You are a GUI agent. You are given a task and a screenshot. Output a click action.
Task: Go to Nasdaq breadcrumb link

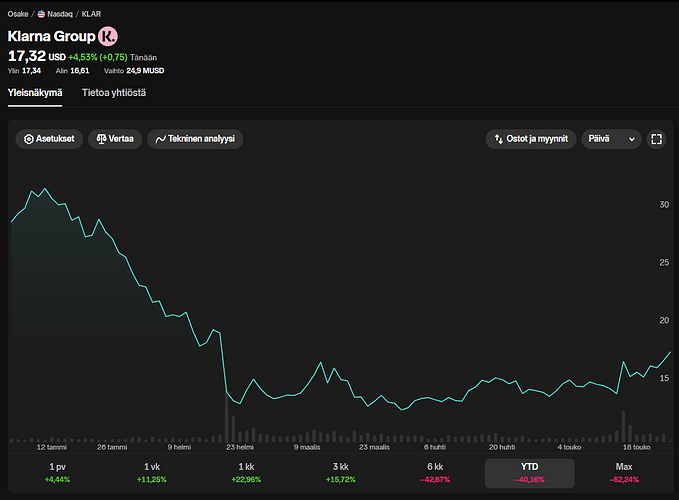(60, 14)
